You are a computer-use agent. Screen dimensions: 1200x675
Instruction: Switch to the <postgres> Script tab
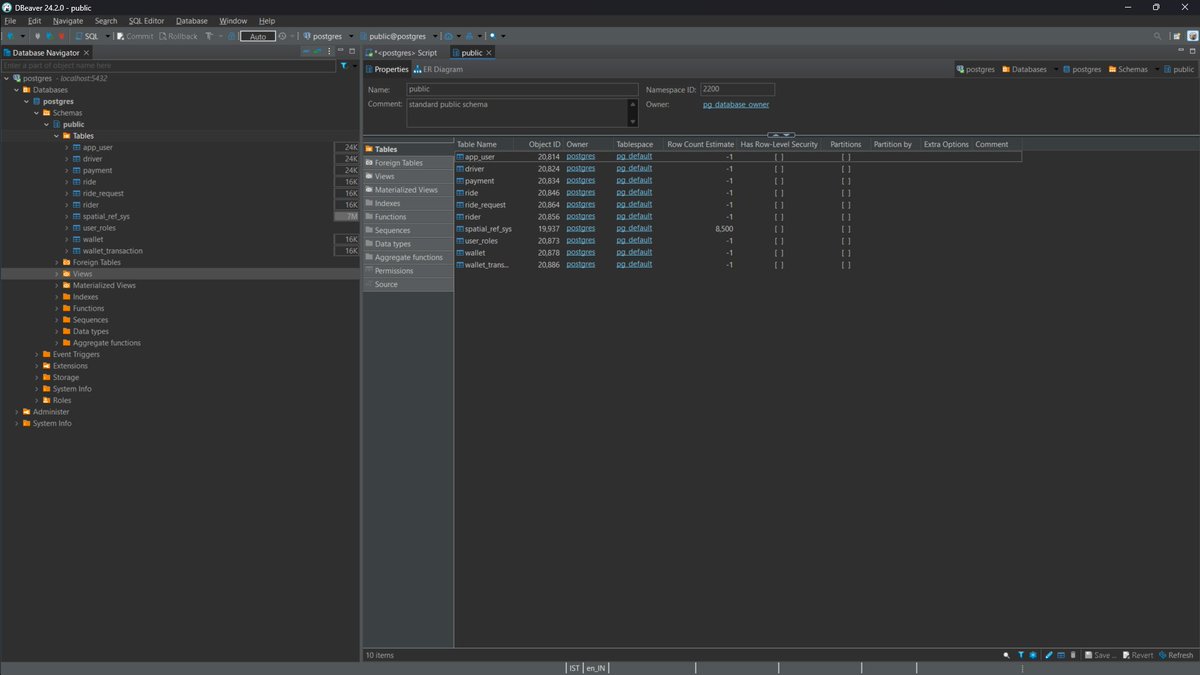pos(402,52)
